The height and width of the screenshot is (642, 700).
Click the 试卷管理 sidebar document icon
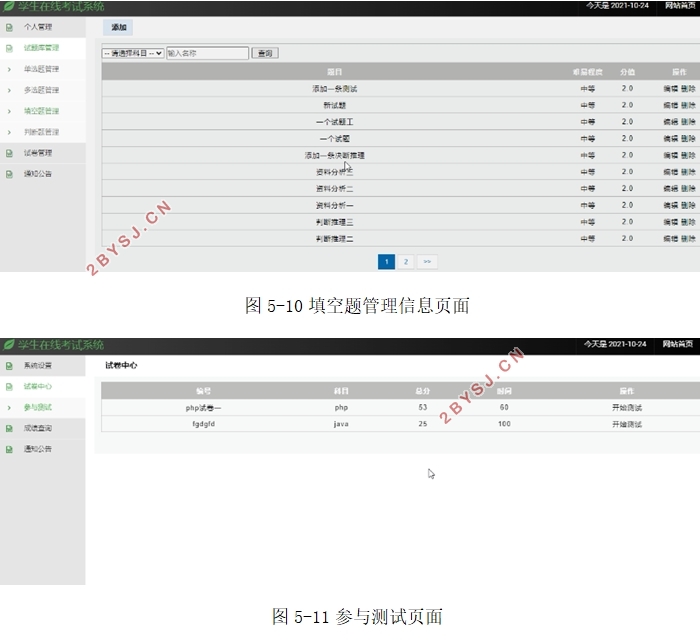(9, 153)
